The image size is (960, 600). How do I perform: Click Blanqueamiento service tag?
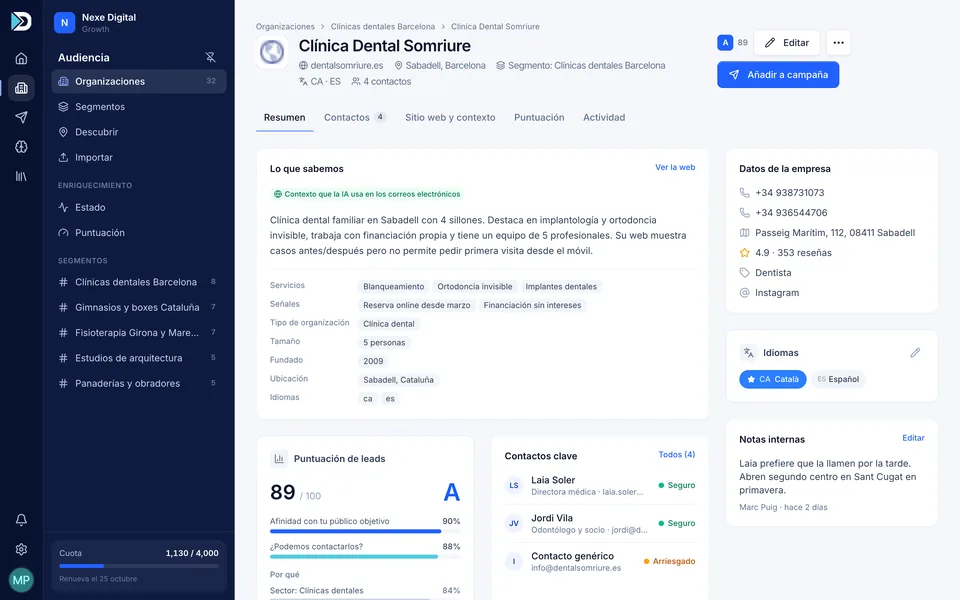point(393,287)
